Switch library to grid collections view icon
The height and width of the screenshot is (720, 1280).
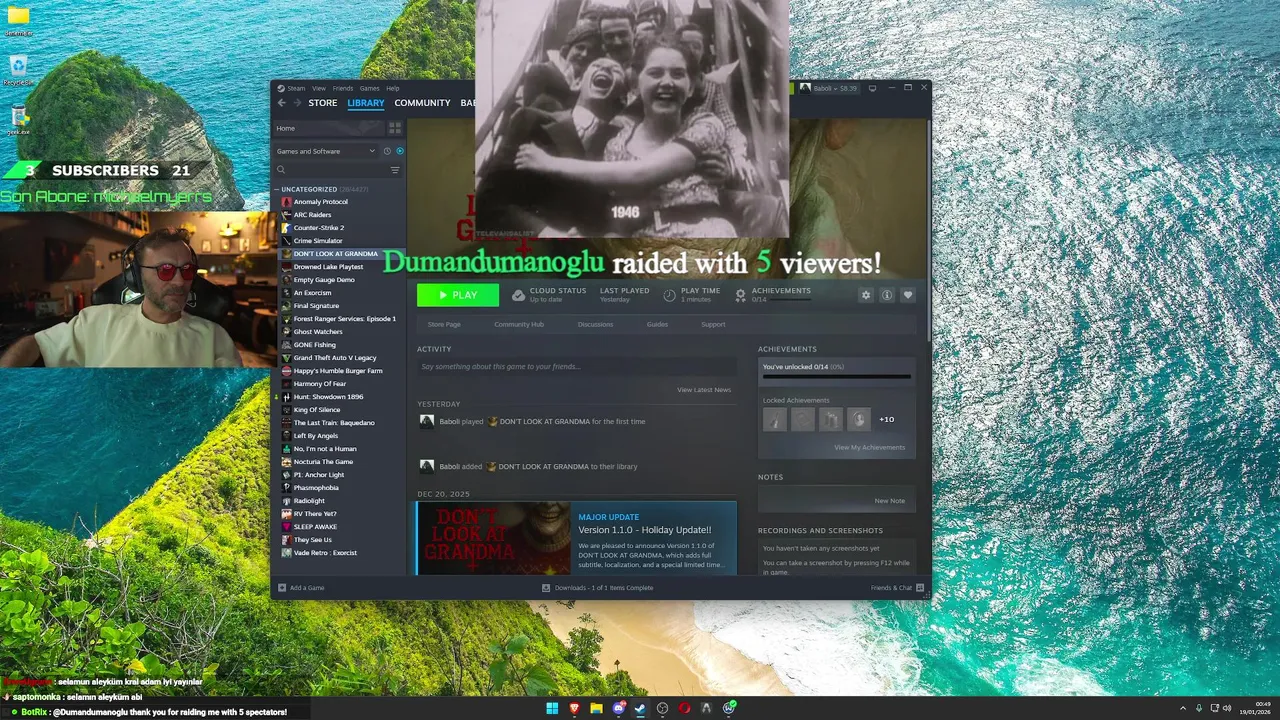[395, 128]
